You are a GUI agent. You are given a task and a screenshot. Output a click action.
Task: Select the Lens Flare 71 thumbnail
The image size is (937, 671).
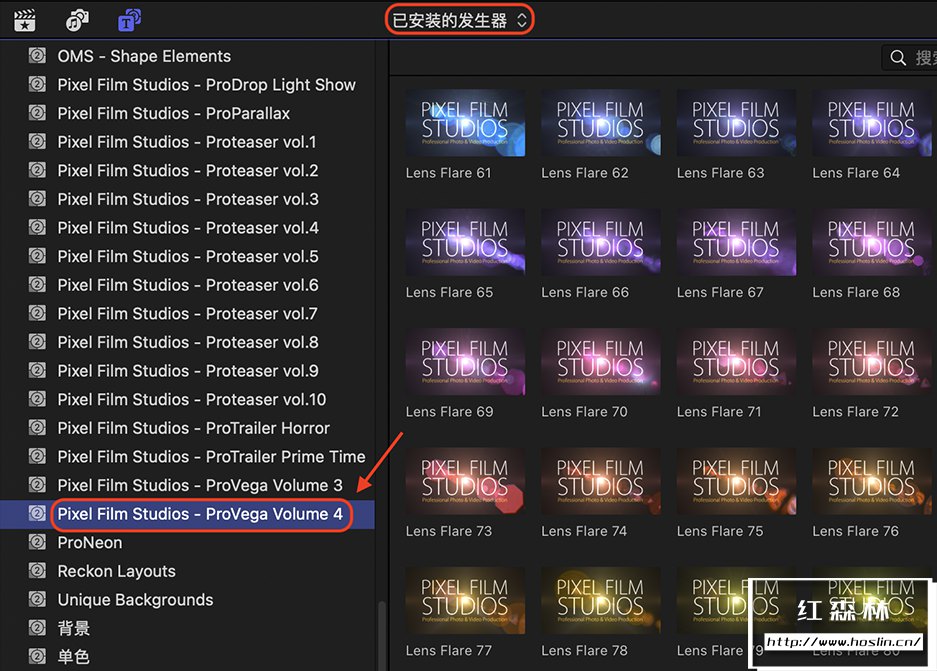pyautogui.click(x=736, y=361)
